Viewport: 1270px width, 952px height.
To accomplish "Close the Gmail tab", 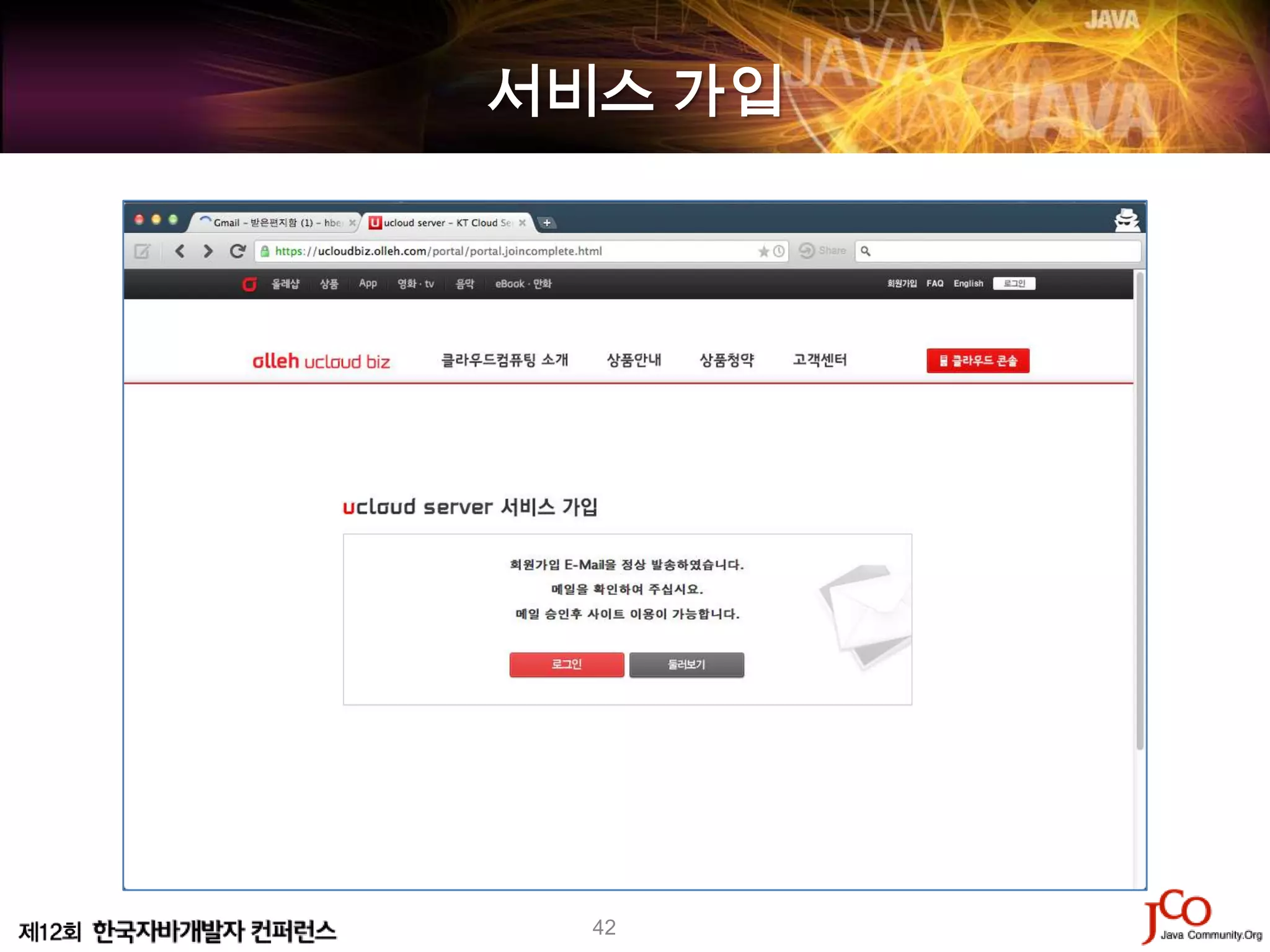I will click(x=352, y=223).
